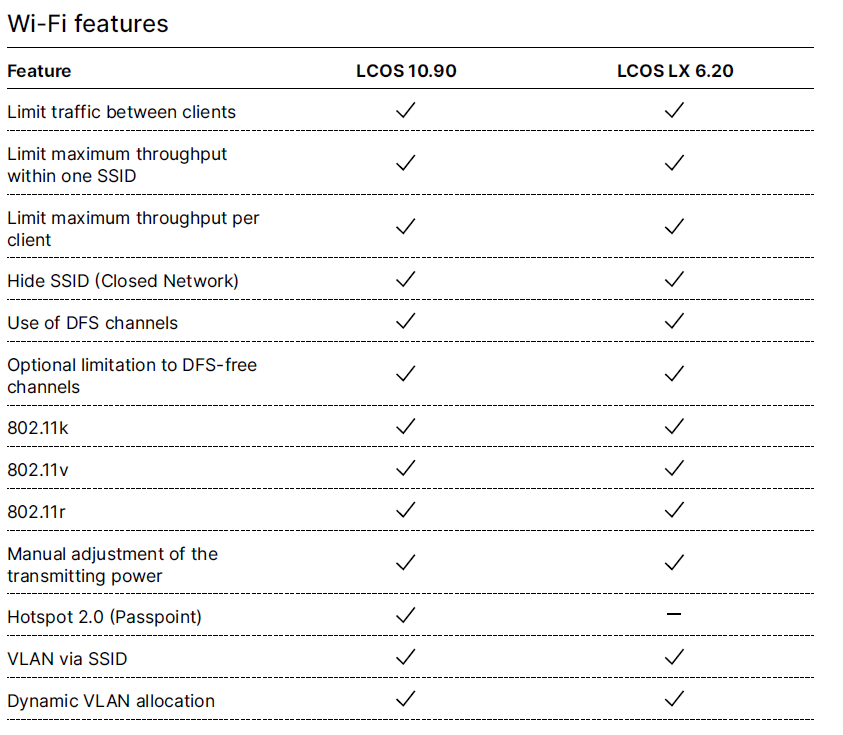Click LCOS 10.90 checkmark for VLAN via SSID

tap(405, 657)
